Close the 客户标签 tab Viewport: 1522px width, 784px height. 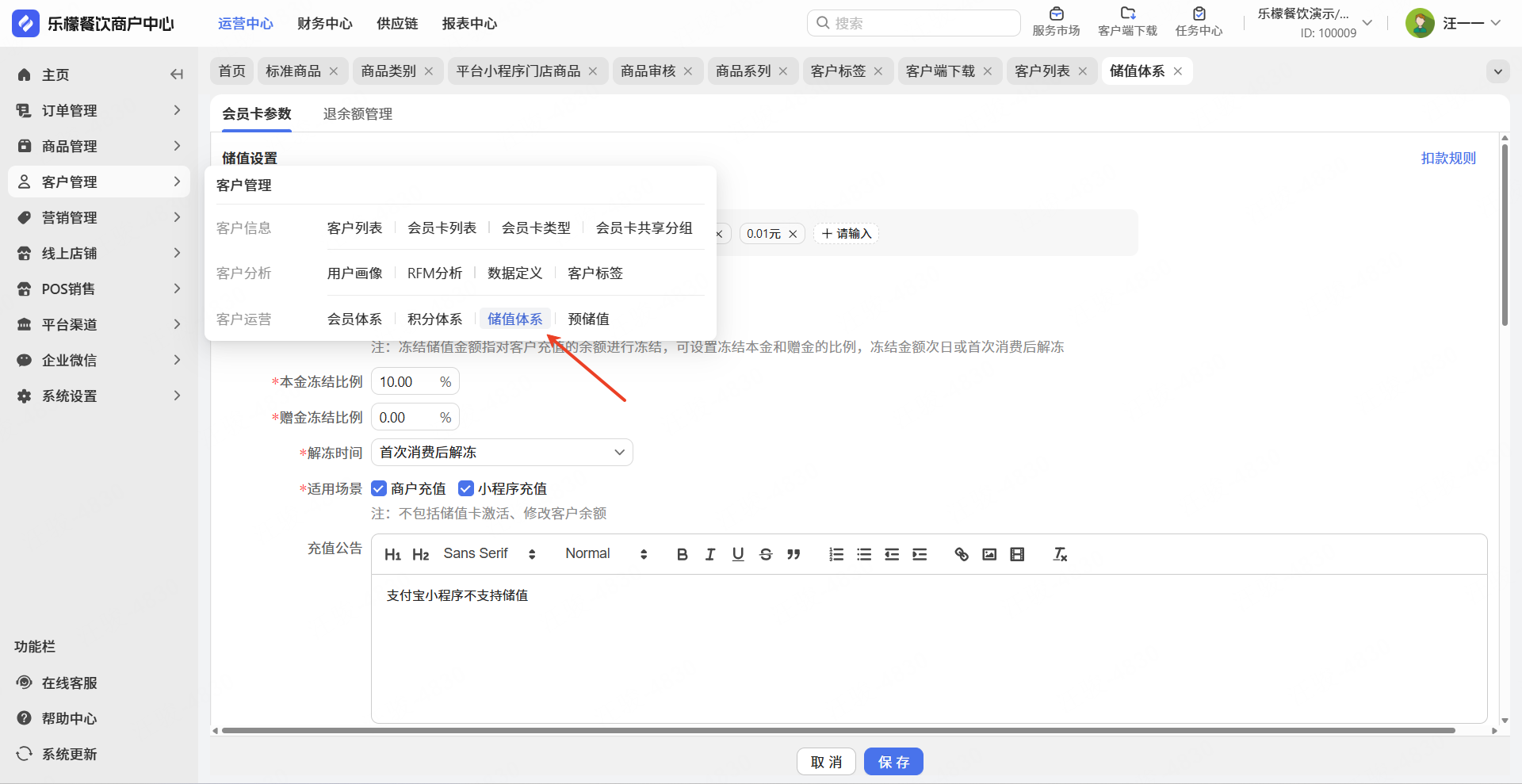point(878,71)
